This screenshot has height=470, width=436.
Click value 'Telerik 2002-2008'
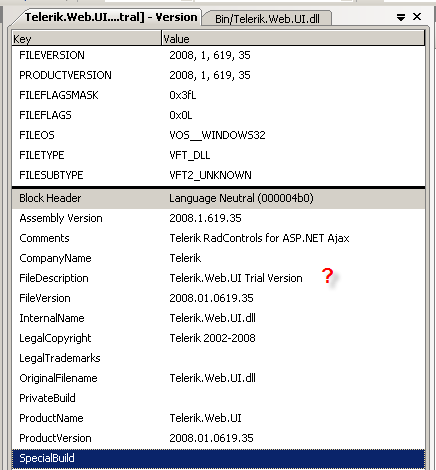tap(212, 338)
